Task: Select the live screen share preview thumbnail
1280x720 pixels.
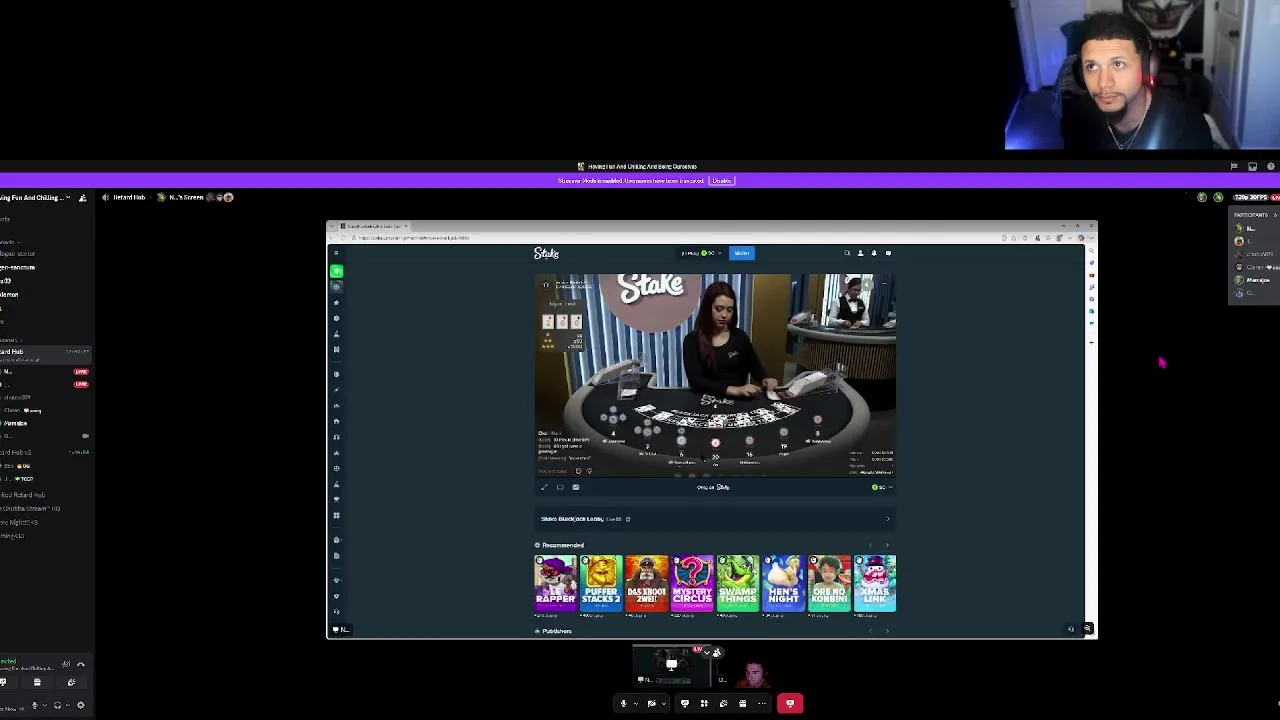Action: [671, 666]
